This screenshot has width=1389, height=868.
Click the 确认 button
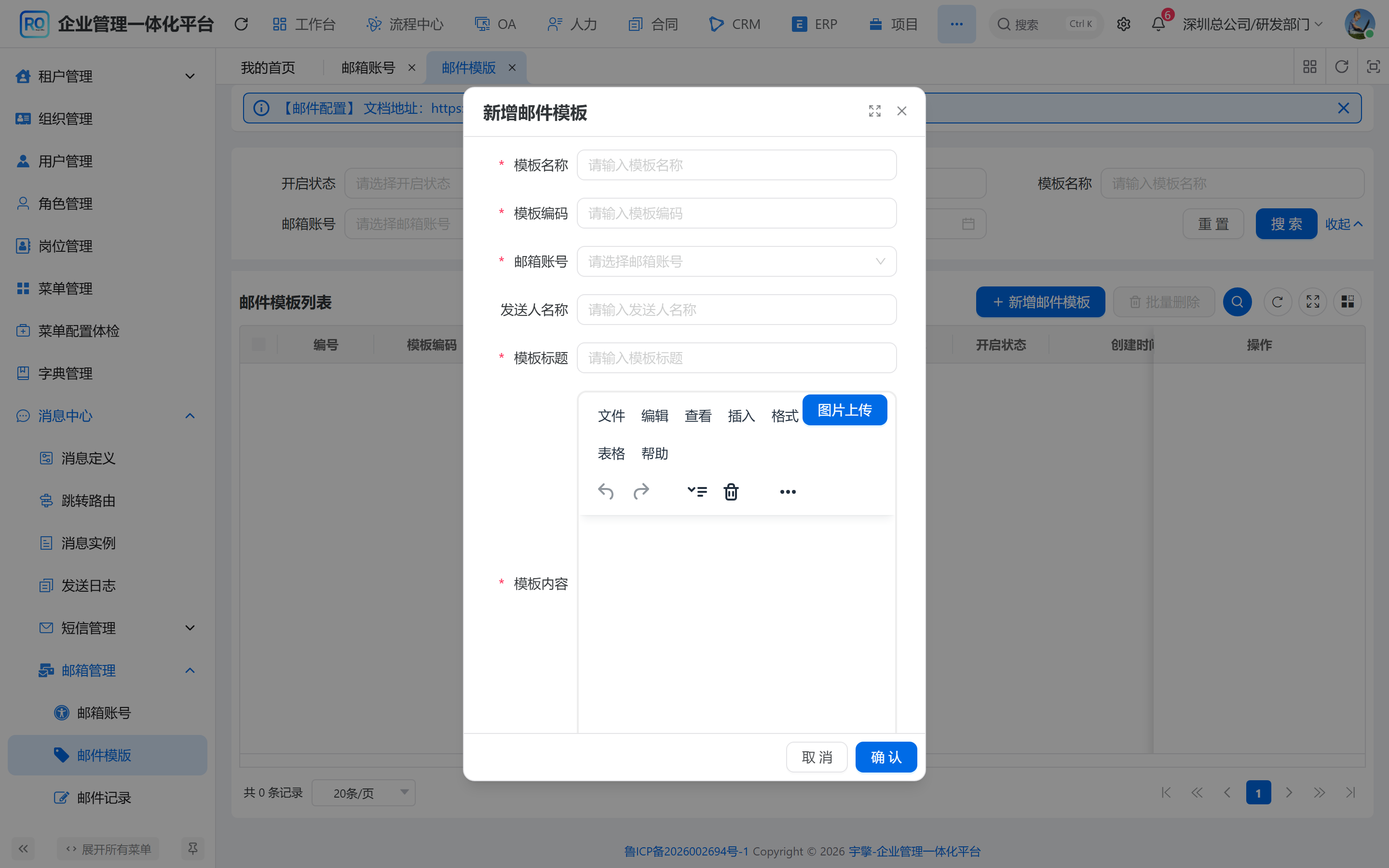(885, 757)
